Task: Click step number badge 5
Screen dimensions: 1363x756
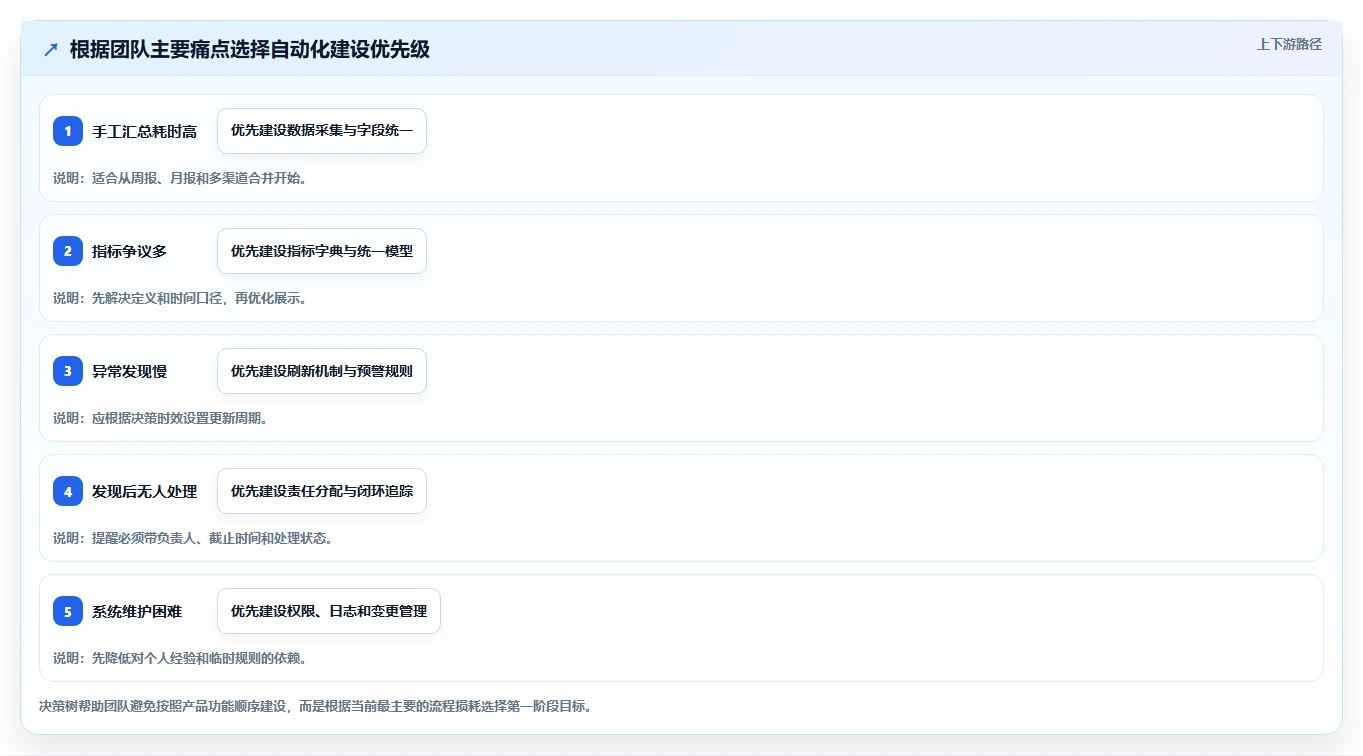Action: (x=68, y=611)
